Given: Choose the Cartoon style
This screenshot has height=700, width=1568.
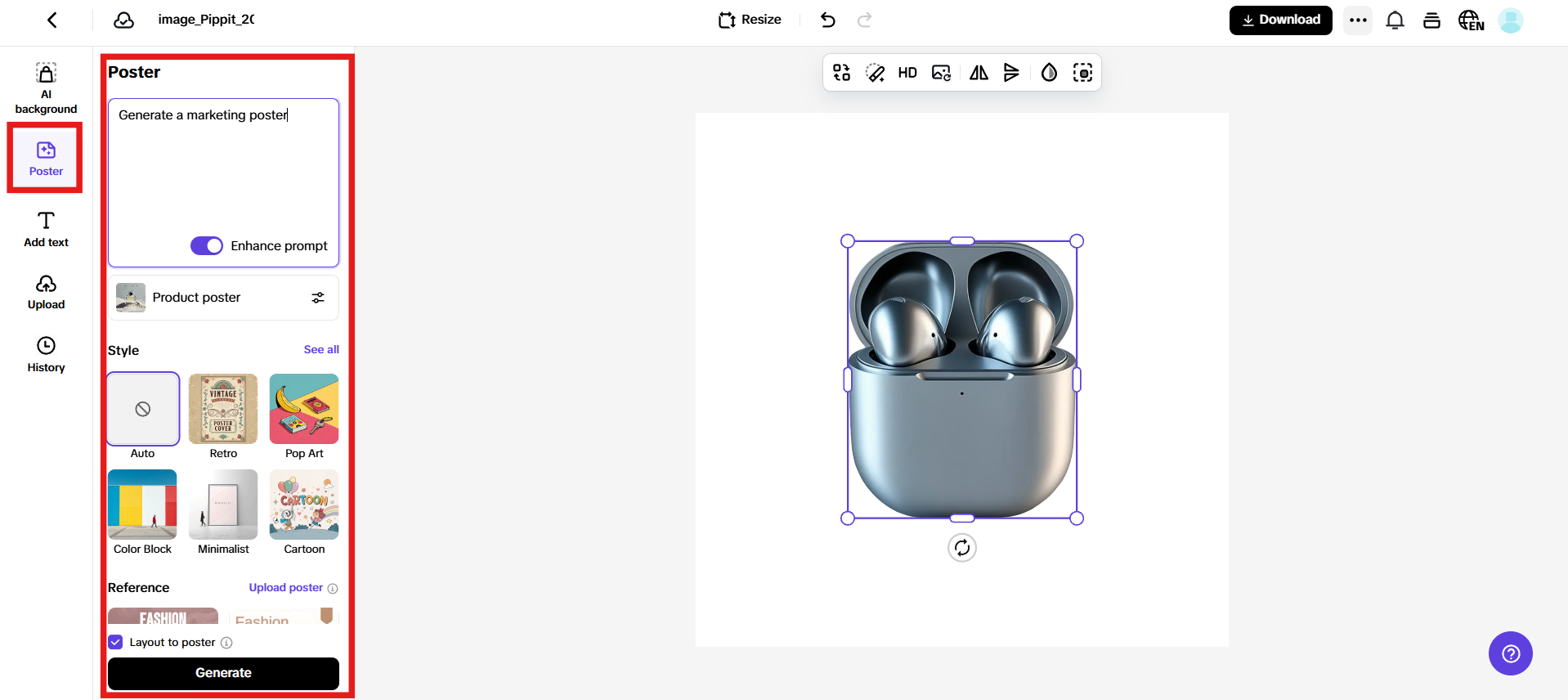Looking at the screenshot, I should tap(304, 512).
